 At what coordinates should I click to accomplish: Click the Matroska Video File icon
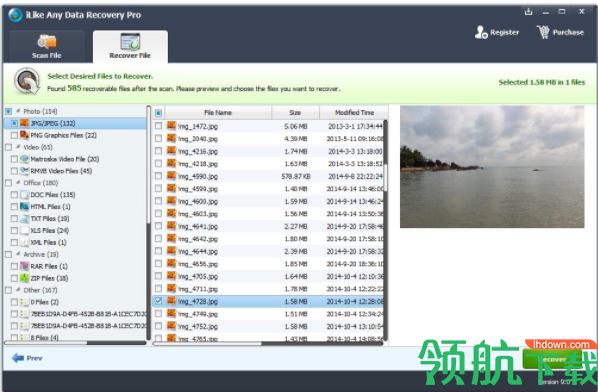[24, 159]
